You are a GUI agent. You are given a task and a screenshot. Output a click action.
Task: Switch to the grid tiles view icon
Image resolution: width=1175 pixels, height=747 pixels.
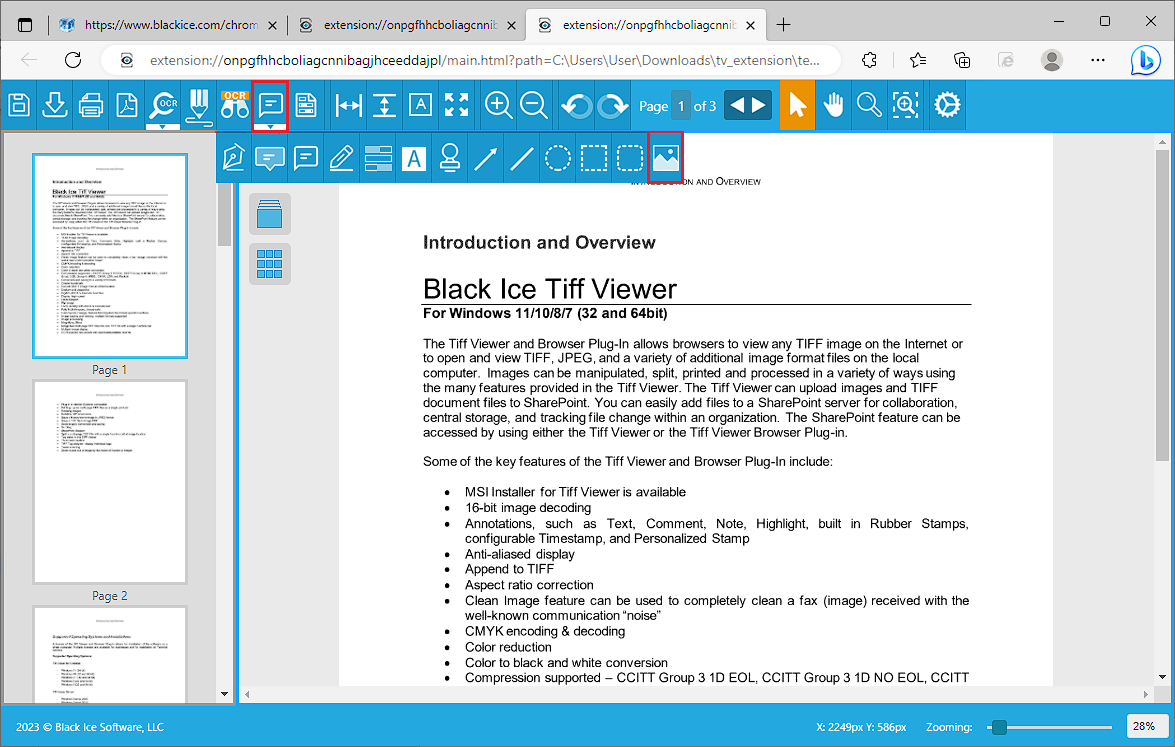pyautogui.click(x=270, y=264)
